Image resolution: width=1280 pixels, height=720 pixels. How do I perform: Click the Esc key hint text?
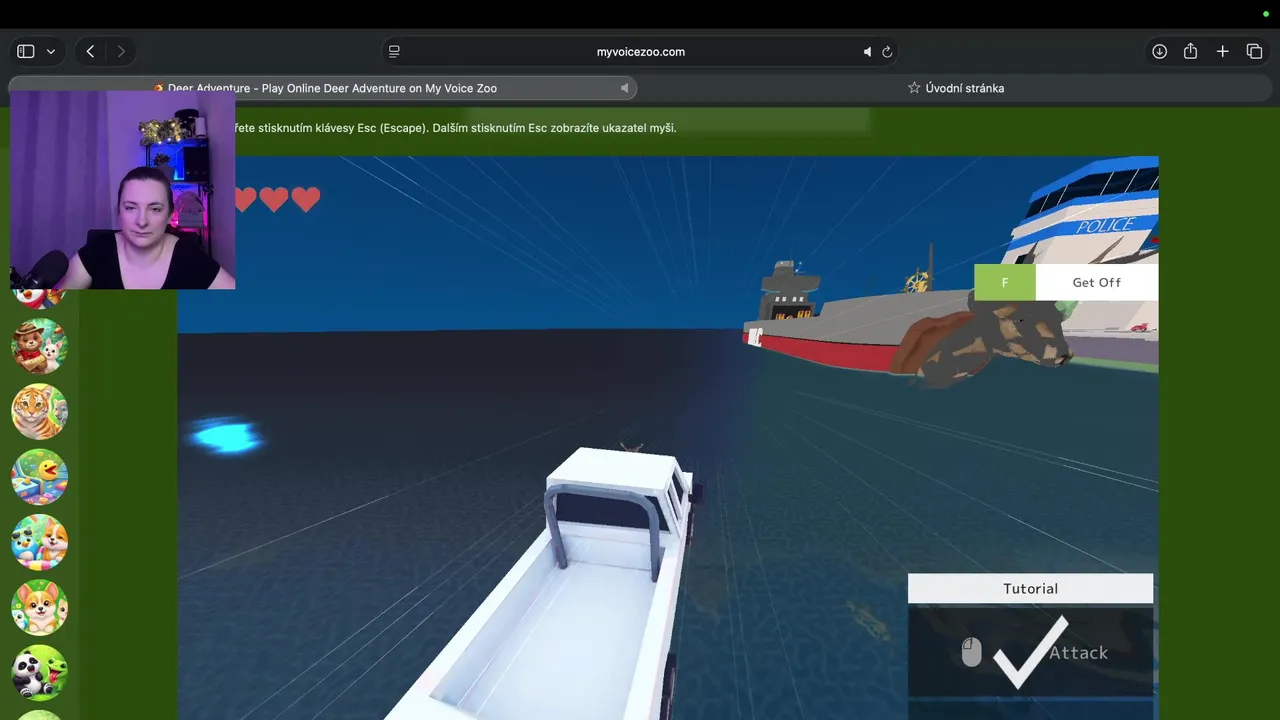click(455, 128)
